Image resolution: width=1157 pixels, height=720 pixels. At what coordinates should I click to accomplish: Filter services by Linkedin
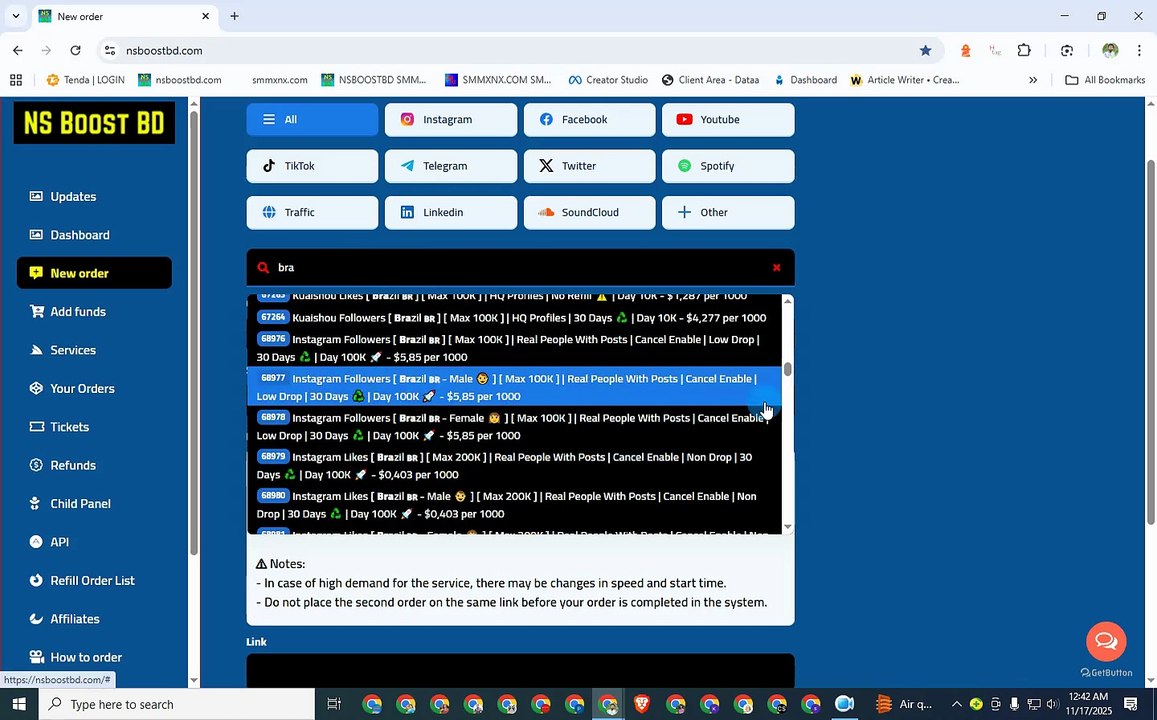click(451, 212)
